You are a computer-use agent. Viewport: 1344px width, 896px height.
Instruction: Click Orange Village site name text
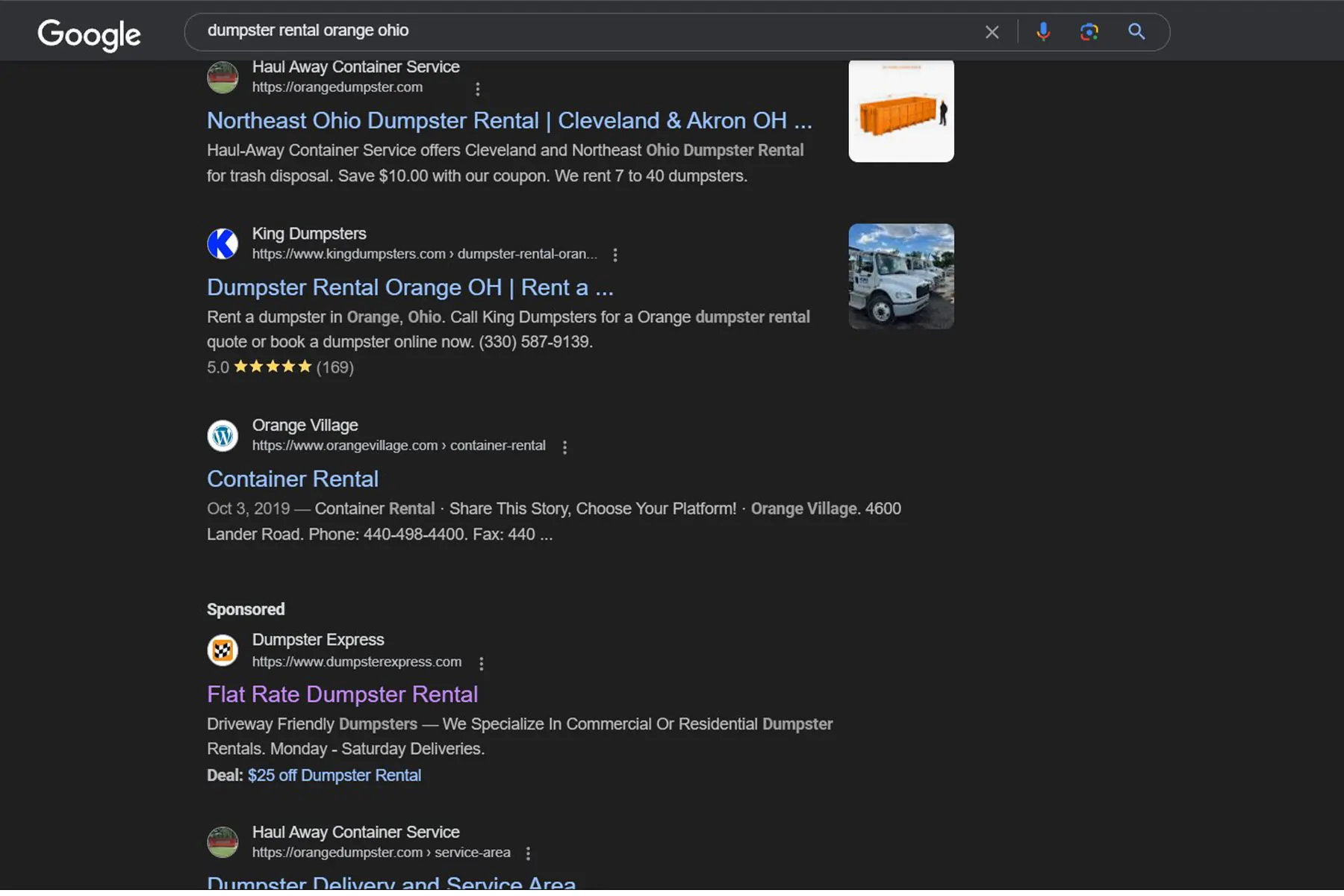pos(305,426)
